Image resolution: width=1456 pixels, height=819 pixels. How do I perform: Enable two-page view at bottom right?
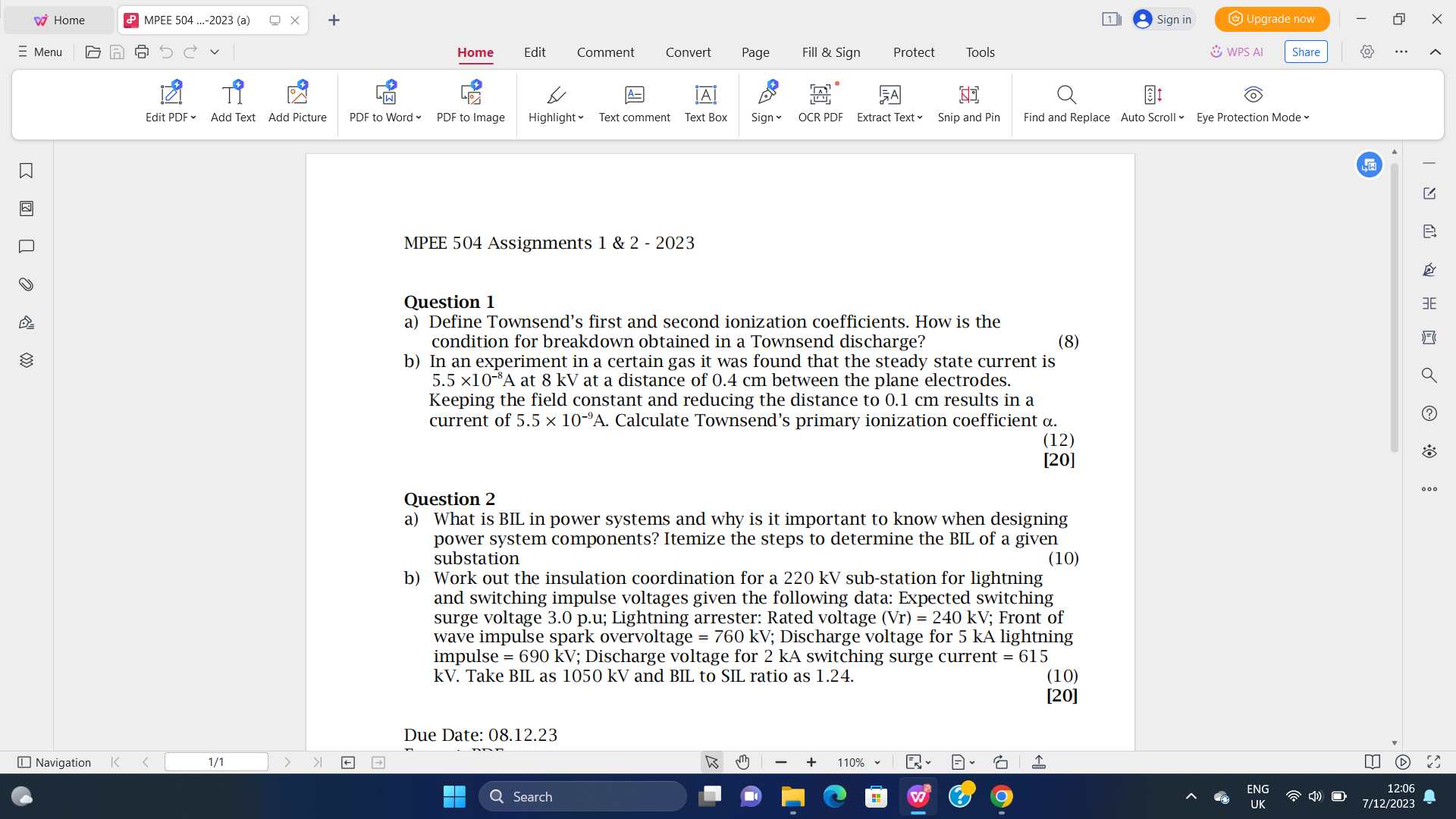click(x=1373, y=762)
